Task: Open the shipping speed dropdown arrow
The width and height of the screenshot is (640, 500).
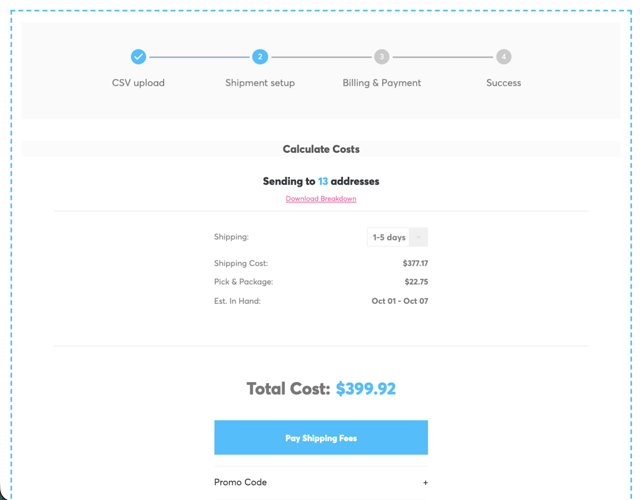Action: click(x=418, y=237)
